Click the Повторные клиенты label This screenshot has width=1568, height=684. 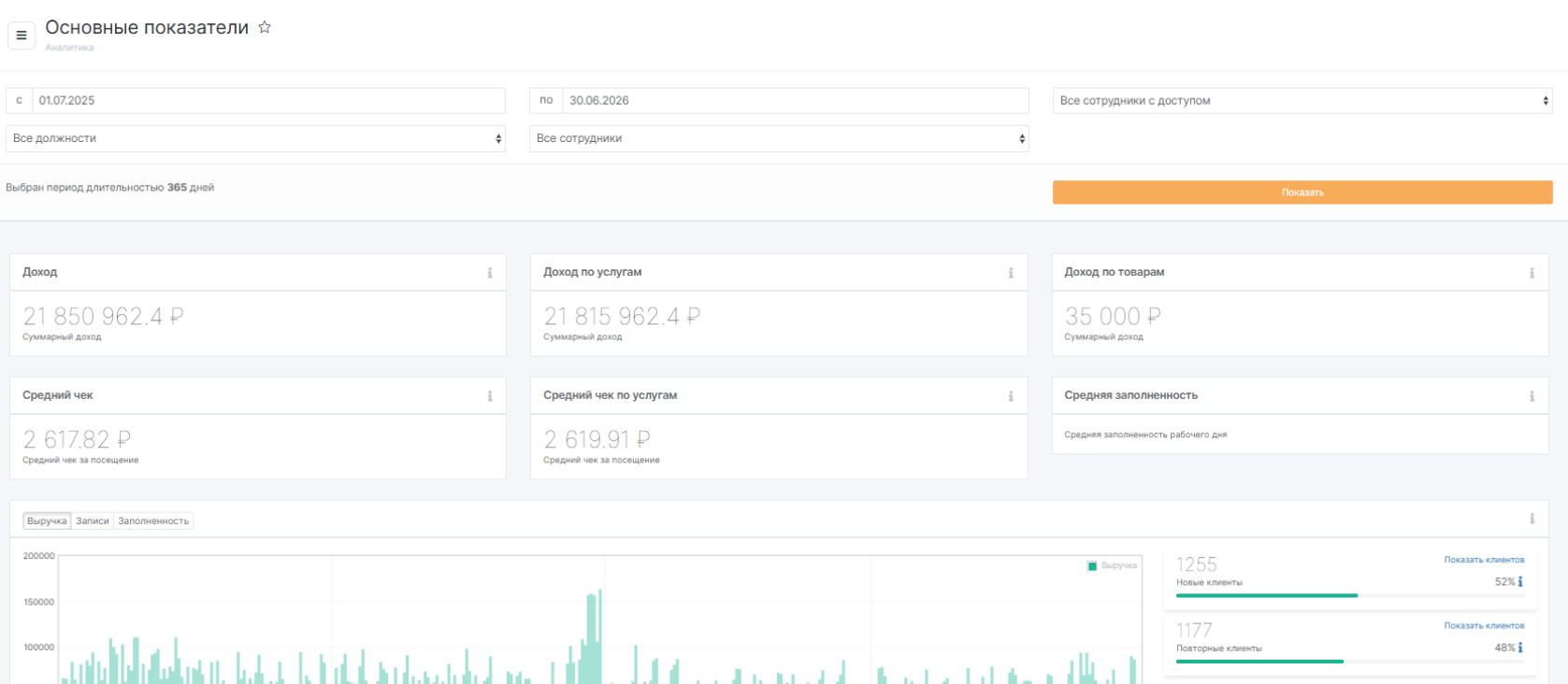coord(1219,648)
